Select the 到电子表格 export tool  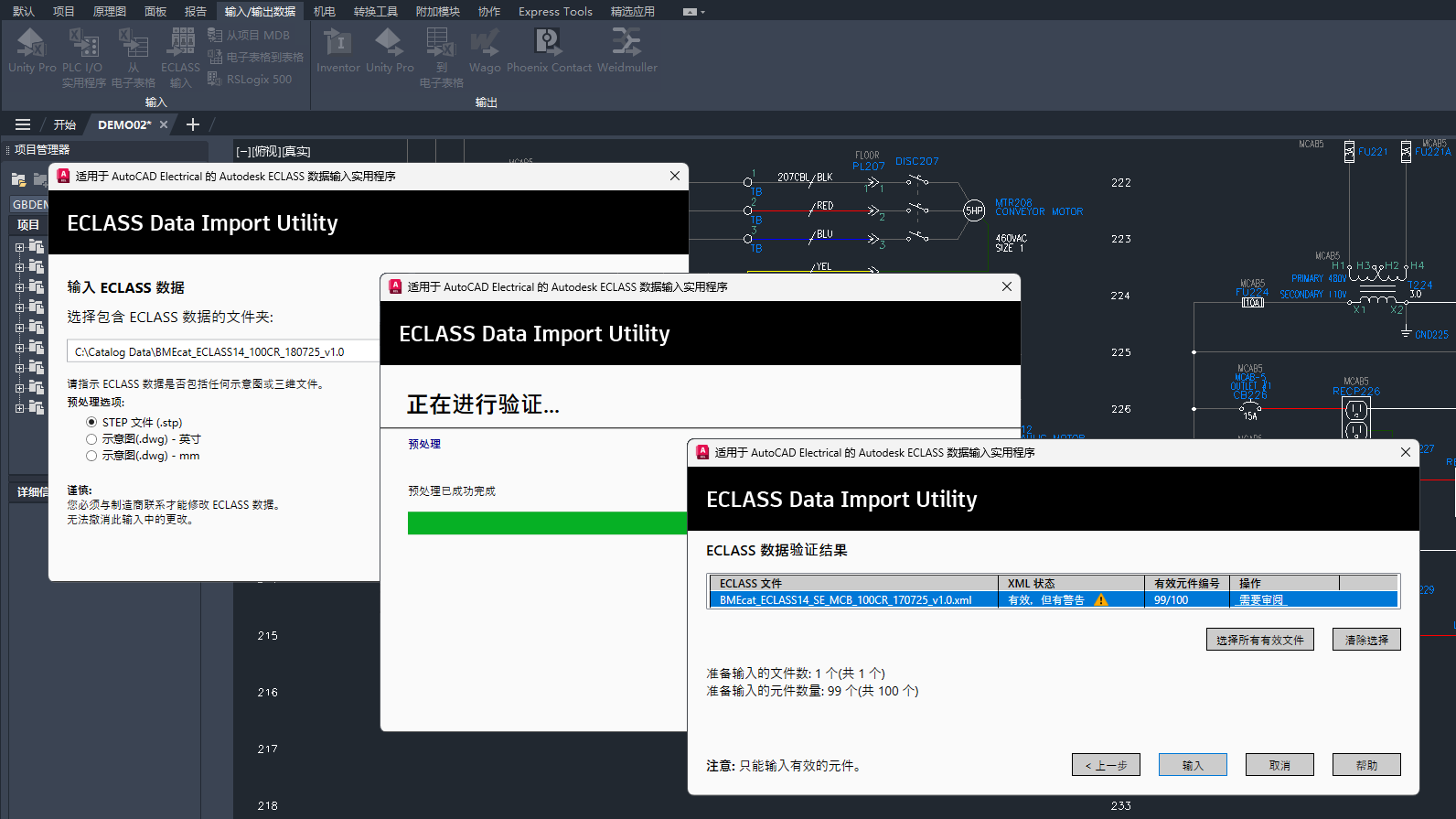[x=441, y=58]
